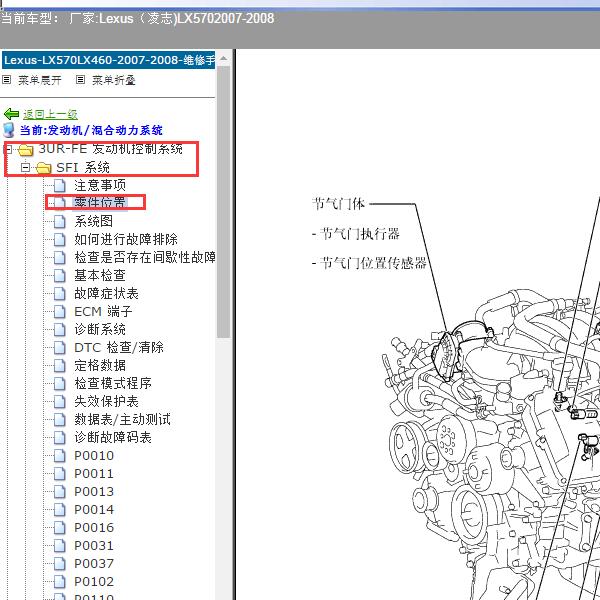Open the P0010 trouble code page

(94, 455)
